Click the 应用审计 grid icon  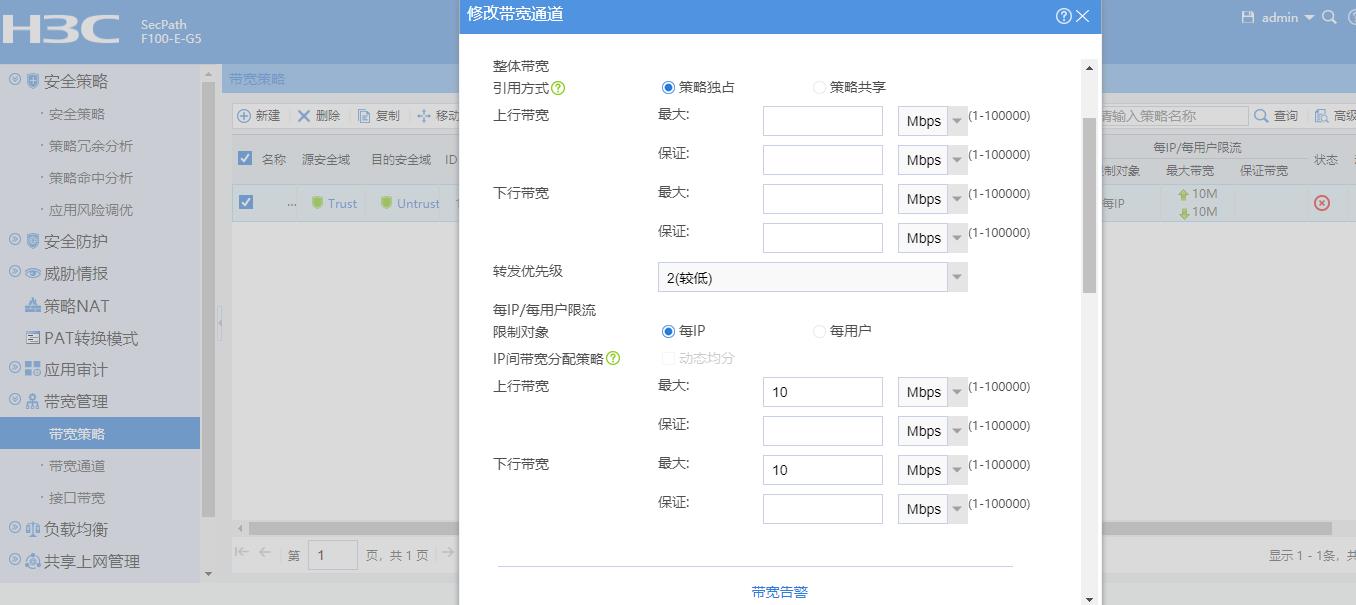pyautogui.click(x=33, y=369)
